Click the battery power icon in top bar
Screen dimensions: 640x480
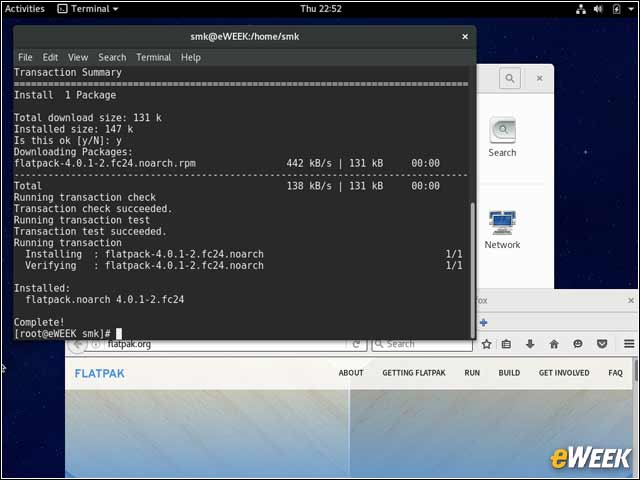coord(617,9)
